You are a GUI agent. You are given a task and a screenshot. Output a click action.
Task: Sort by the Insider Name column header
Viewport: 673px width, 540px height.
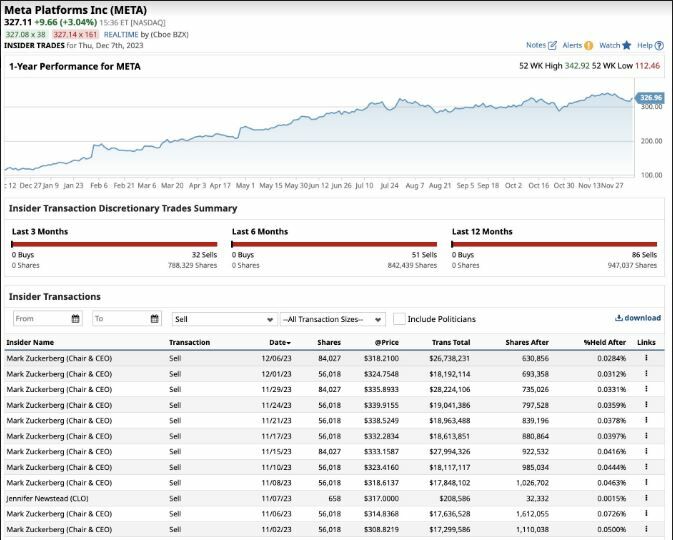click(x=30, y=342)
